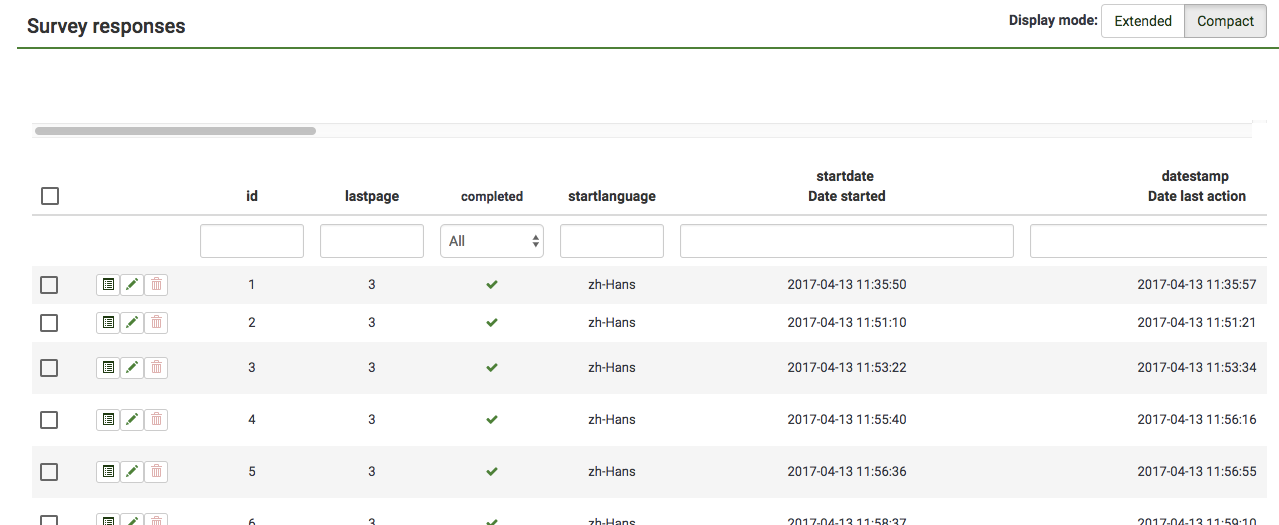This screenshot has width=1279, height=525.
Task: Open response 4 details icon
Action: point(107,420)
